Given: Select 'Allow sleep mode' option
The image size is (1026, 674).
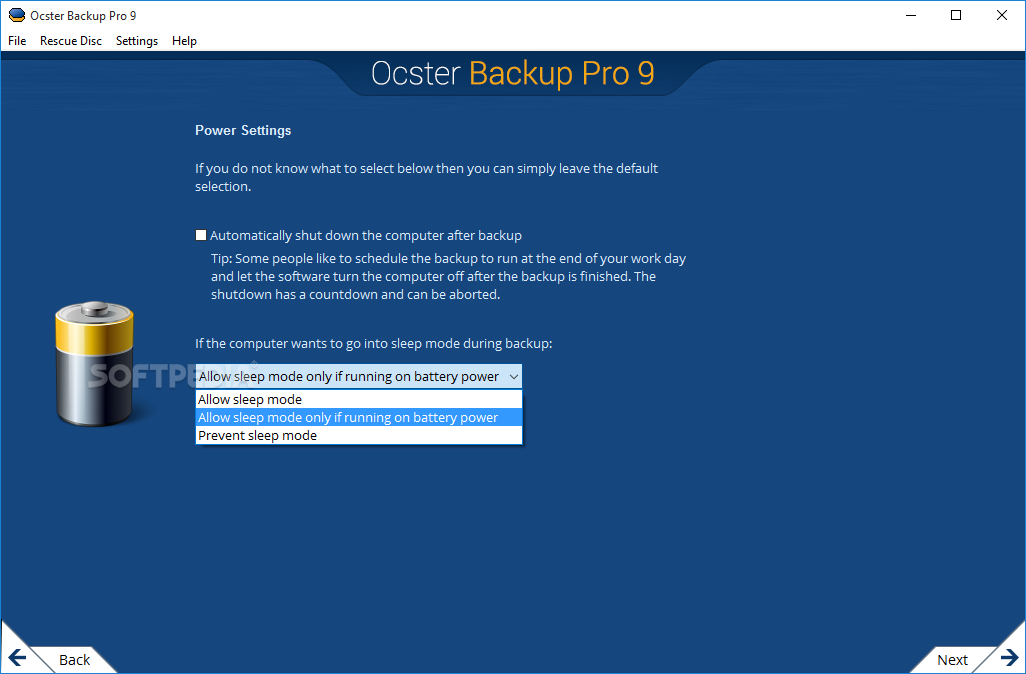Looking at the screenshot, I should [x=359, y=399].
